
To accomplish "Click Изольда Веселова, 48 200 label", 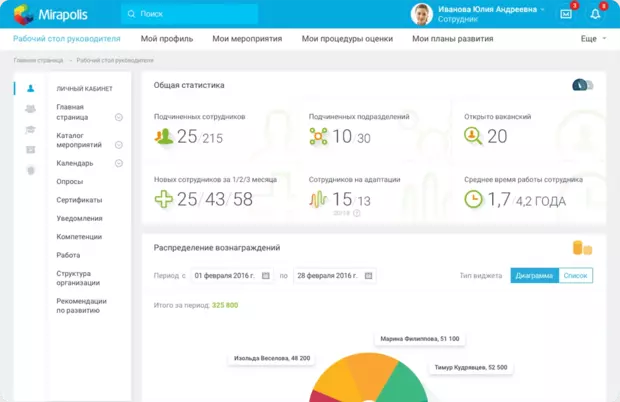I will click(272, 359).
